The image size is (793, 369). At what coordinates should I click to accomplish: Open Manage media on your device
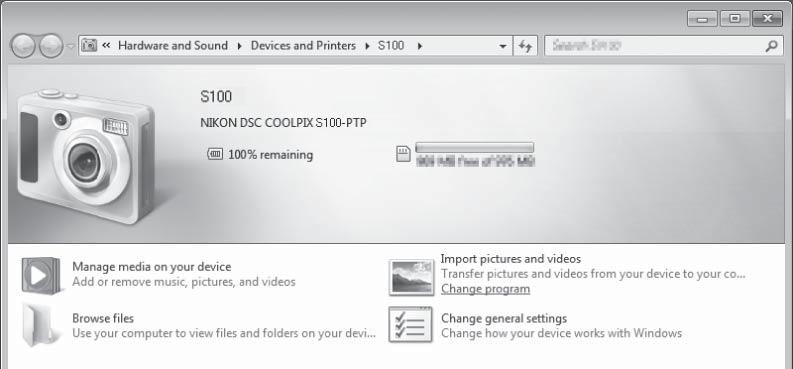pyautogui.click(x=152, y=266)
